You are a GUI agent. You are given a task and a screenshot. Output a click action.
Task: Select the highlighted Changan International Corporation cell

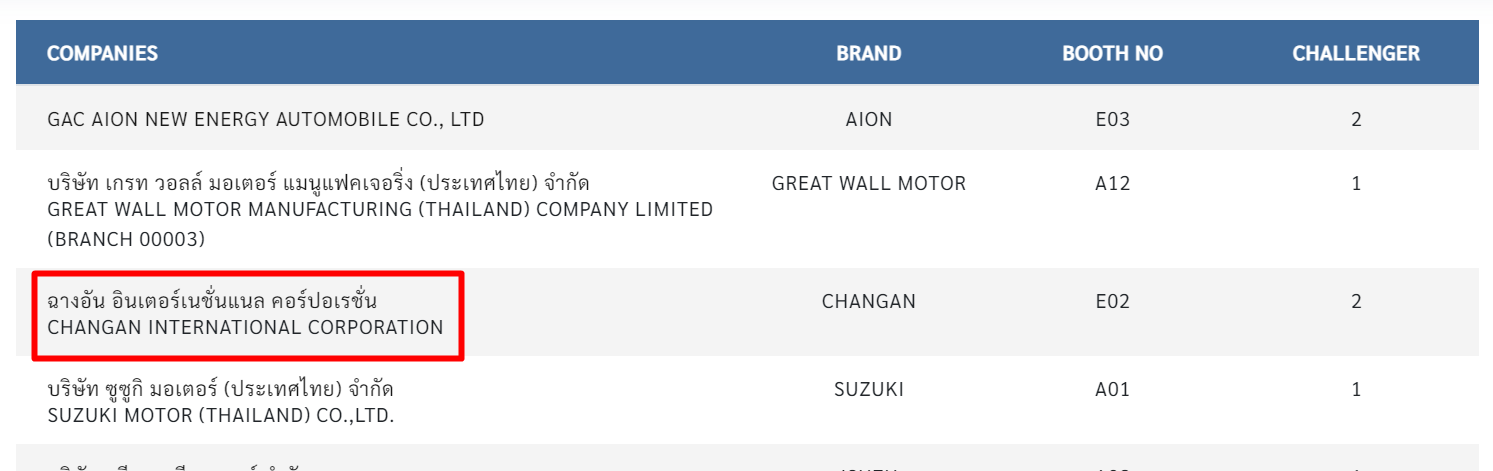pyautogui.click(x=248, y=314)
